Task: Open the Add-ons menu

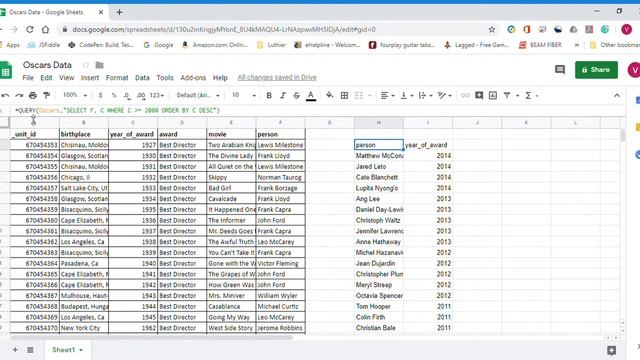Action: 193,78
